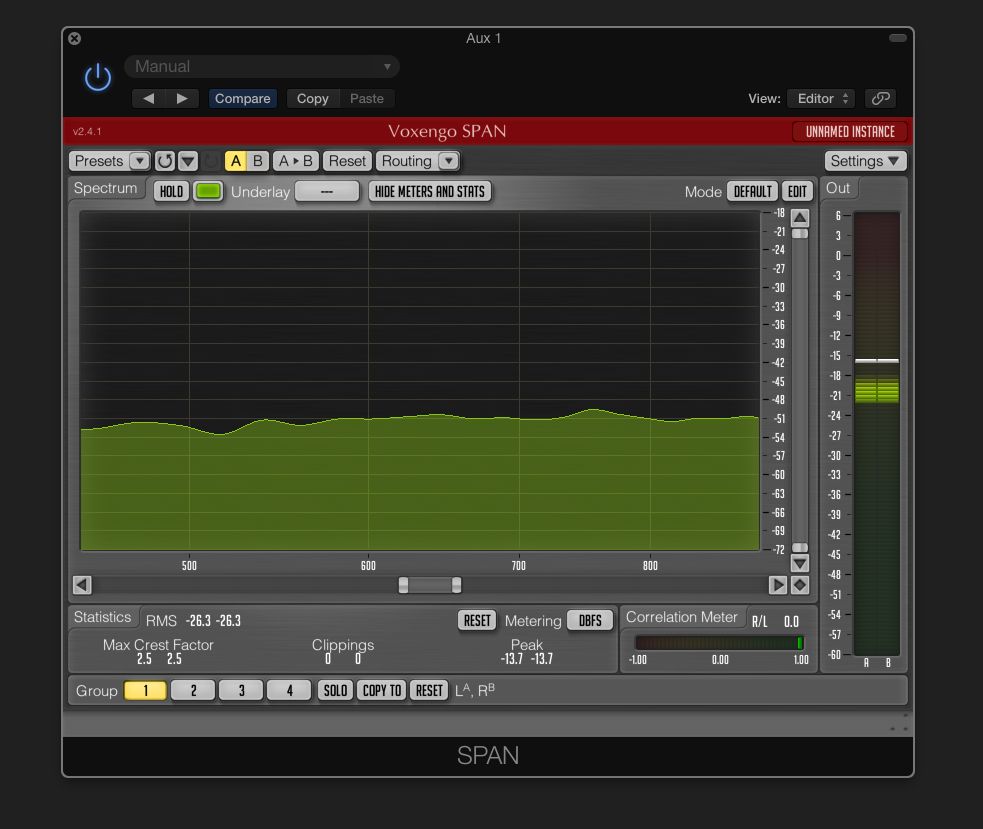Open the Manual preset dropdown

tap(262, 66)
